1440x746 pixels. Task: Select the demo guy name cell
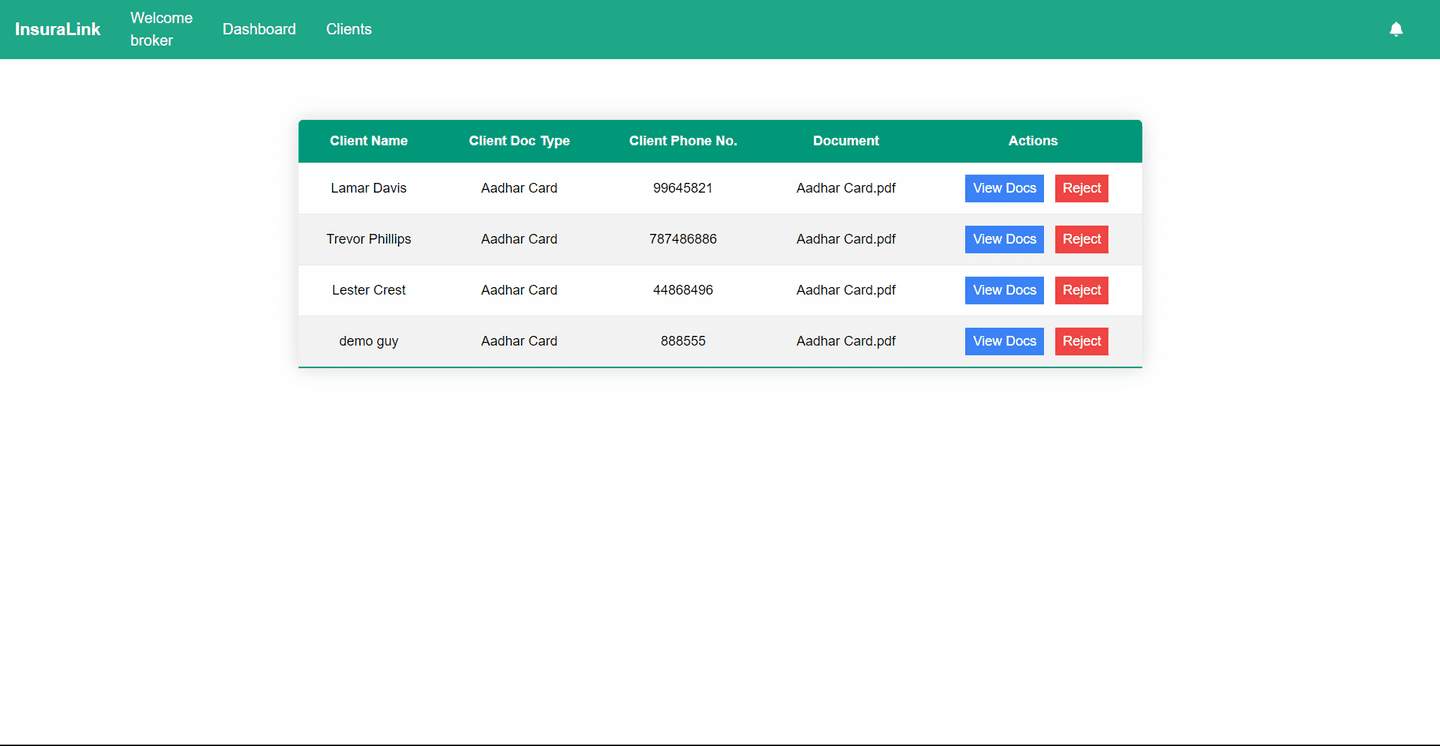tap(369, 341)
